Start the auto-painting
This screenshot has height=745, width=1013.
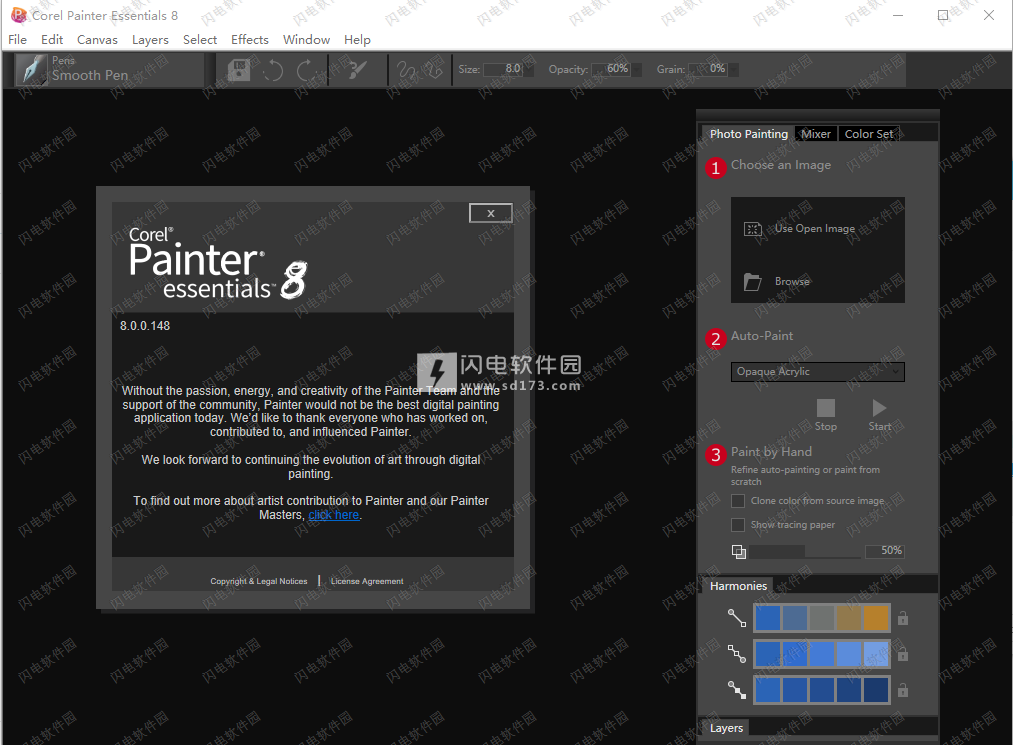click(x=879, y=415)
